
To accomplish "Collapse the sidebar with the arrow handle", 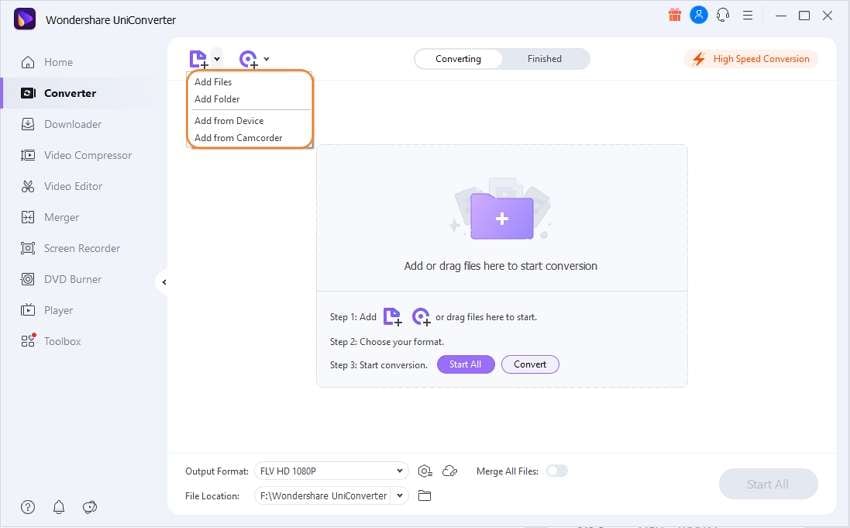I will tap(164, 282).
